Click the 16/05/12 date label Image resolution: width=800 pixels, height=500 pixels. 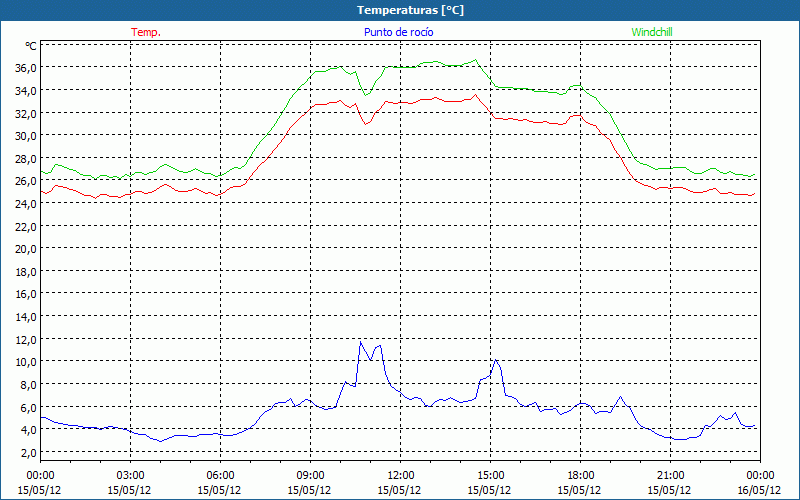tap(758, 490)
